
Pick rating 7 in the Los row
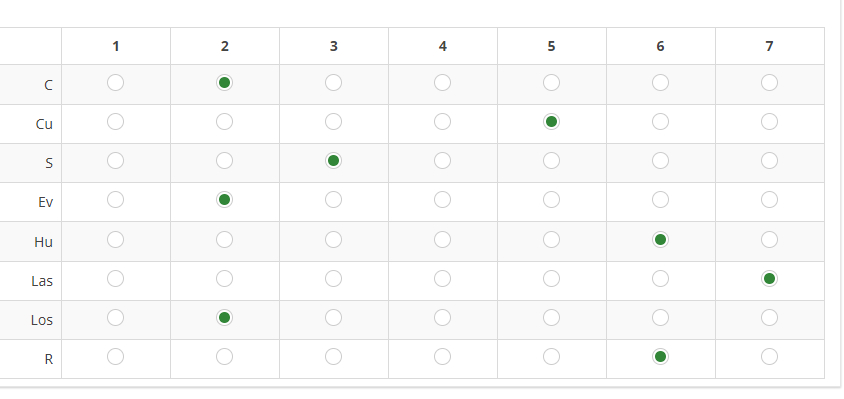(769, 318)
